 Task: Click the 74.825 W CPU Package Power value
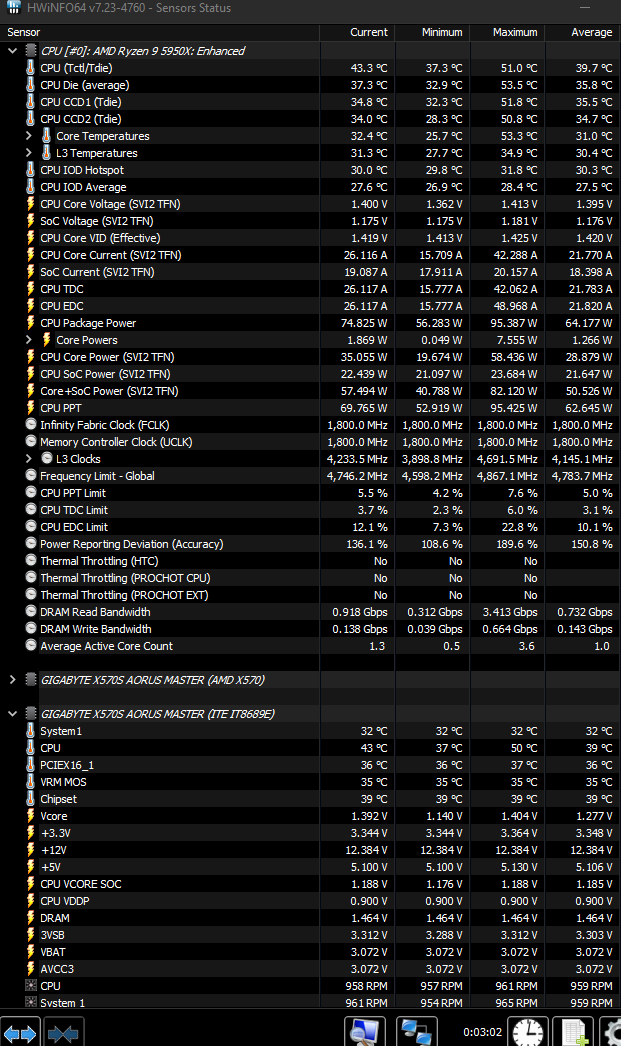364,323
